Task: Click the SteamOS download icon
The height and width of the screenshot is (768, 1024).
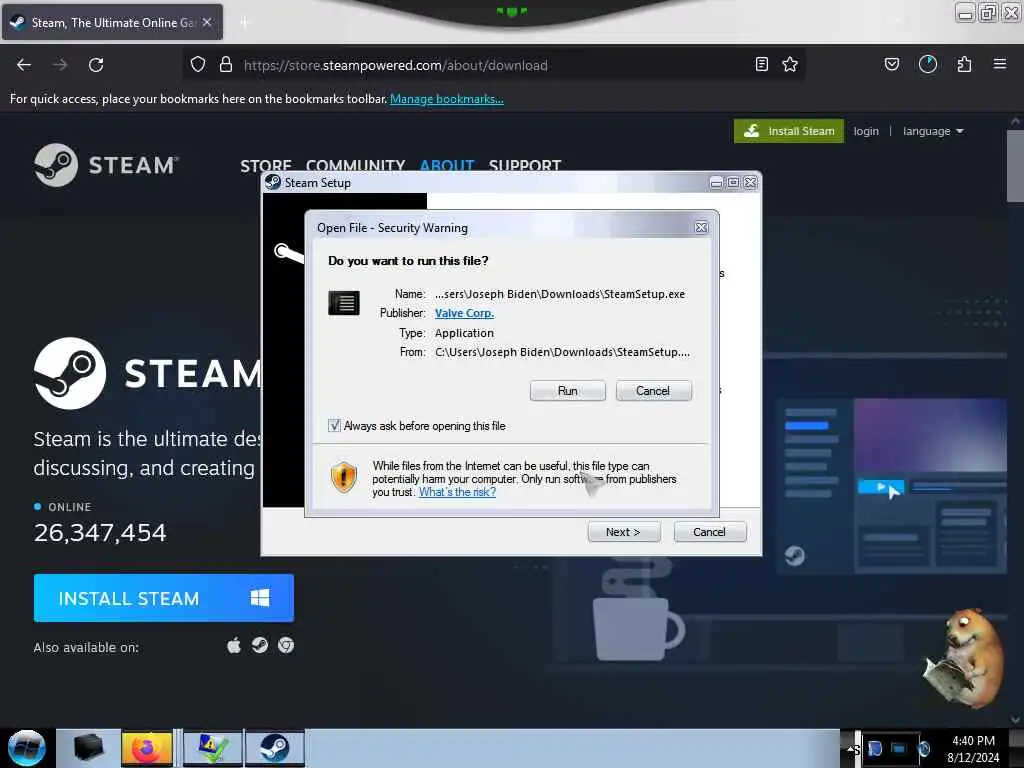Action: pyautogui.click(x=260, y=646)
